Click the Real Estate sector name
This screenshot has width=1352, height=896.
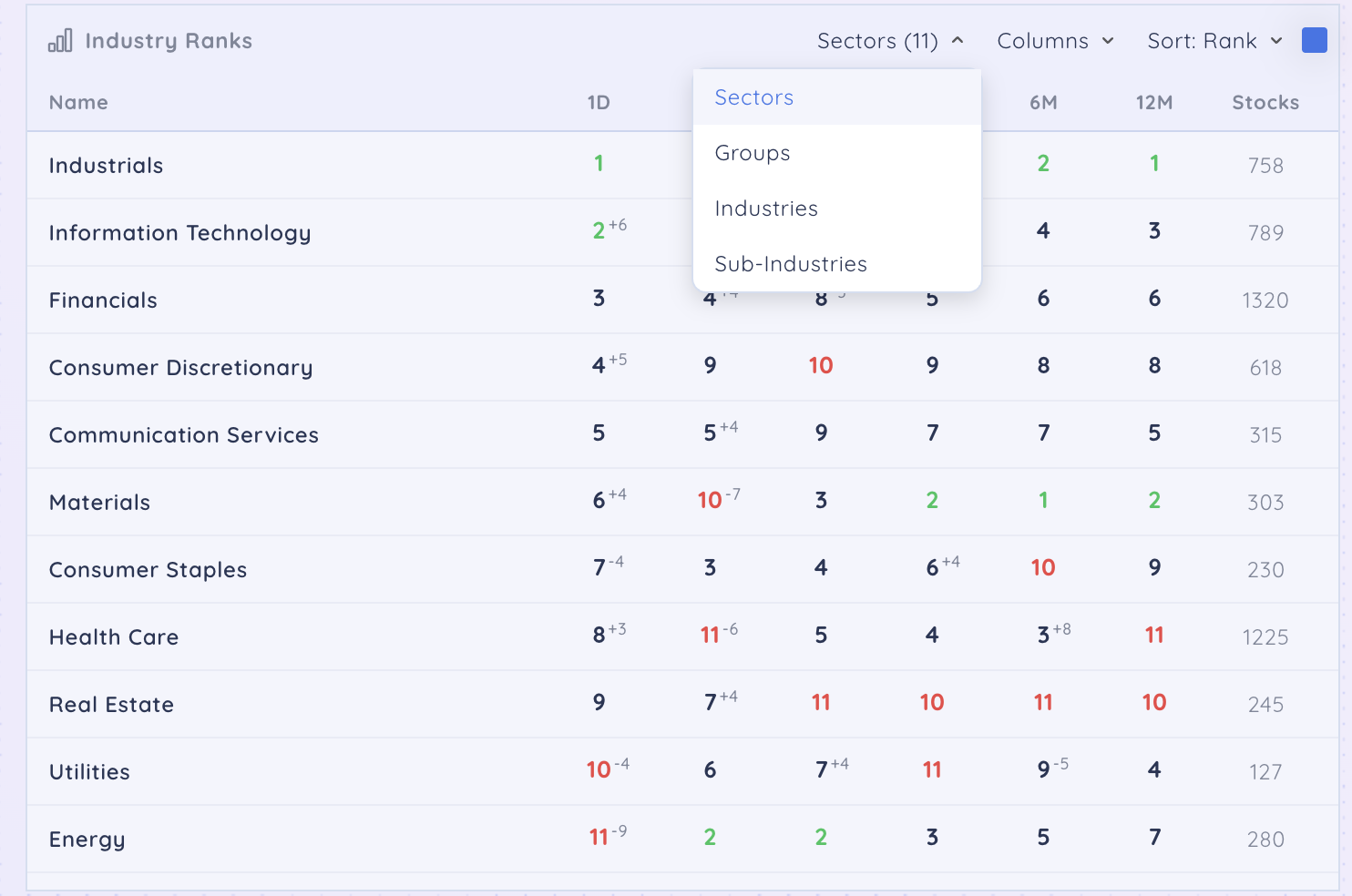(x=111, y=705)
